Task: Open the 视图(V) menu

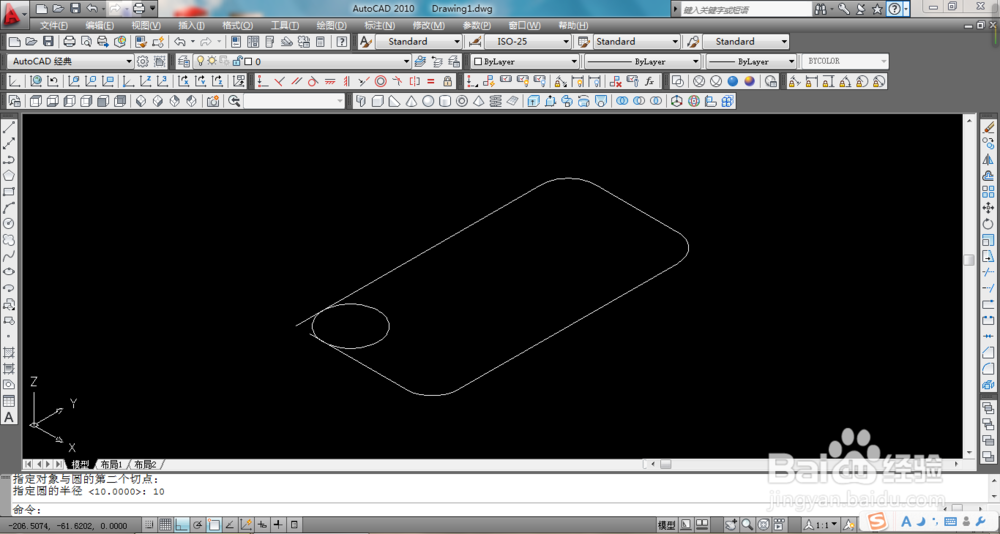Action: 146,26
